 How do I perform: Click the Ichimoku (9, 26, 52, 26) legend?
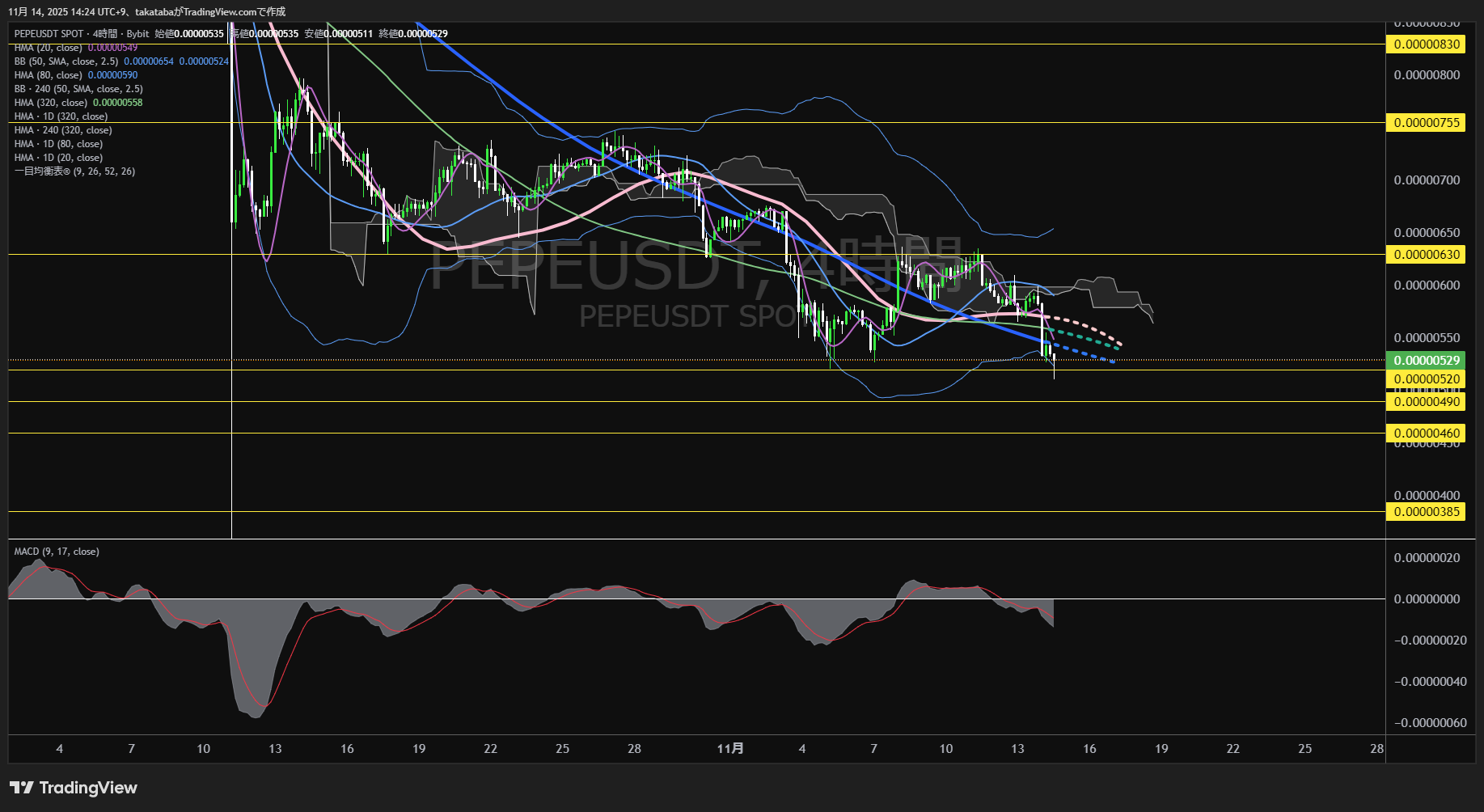[x=74, y=171]
